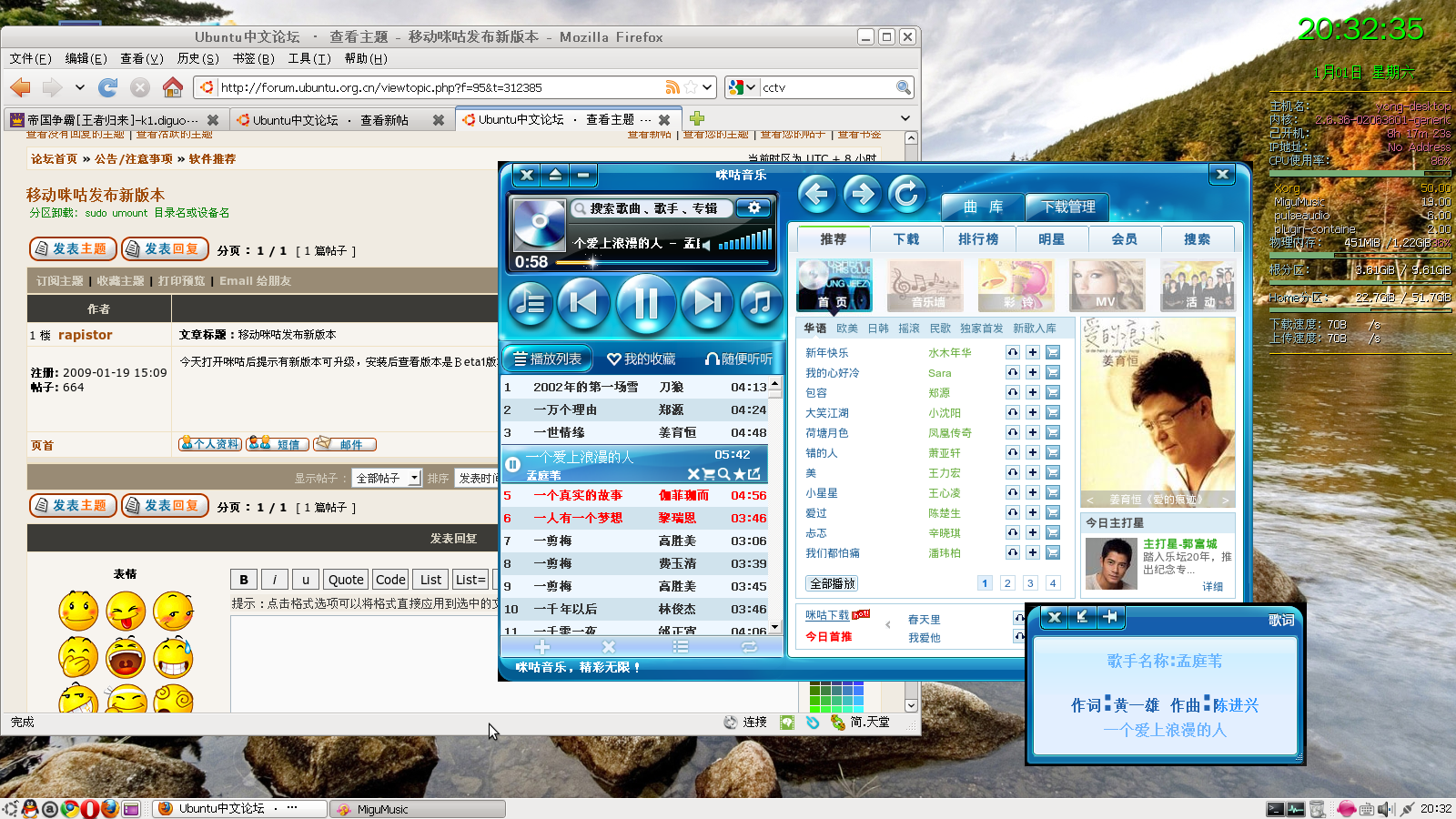This screenshot has width=1456, height=819.
Task: Go to page 2 of recommended songs
Action: [1007, 583]
